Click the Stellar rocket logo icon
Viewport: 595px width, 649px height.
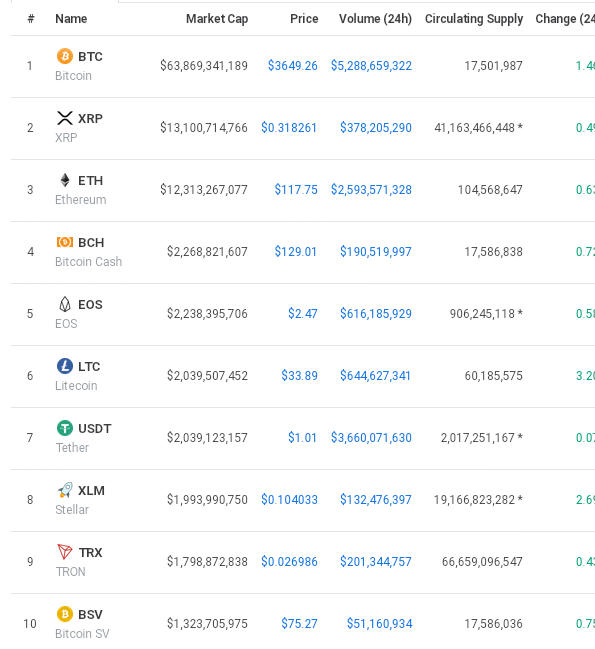point(65,490)
